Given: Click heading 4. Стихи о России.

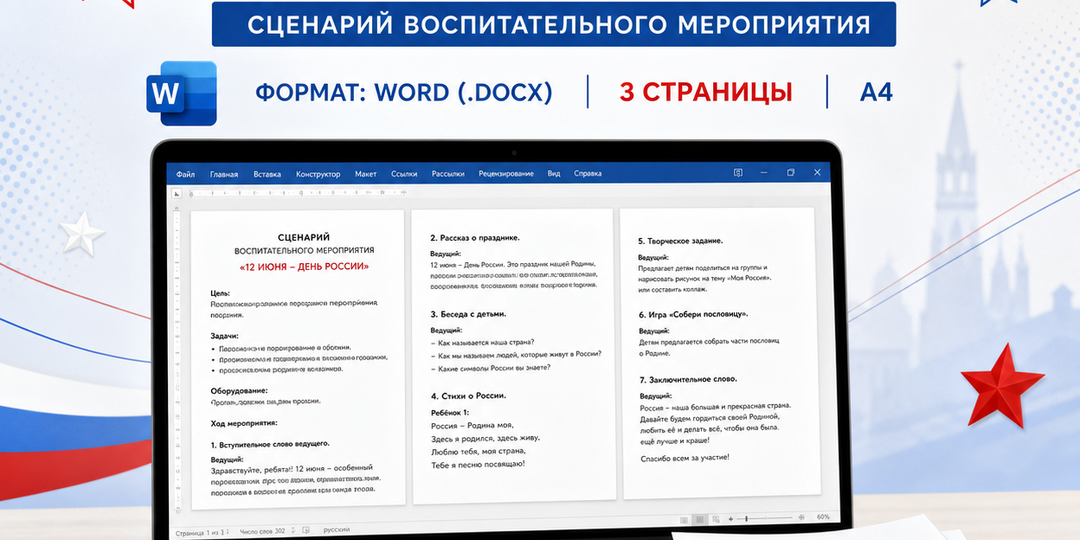Looking at the screenshot, I should [x=468, y=396].
